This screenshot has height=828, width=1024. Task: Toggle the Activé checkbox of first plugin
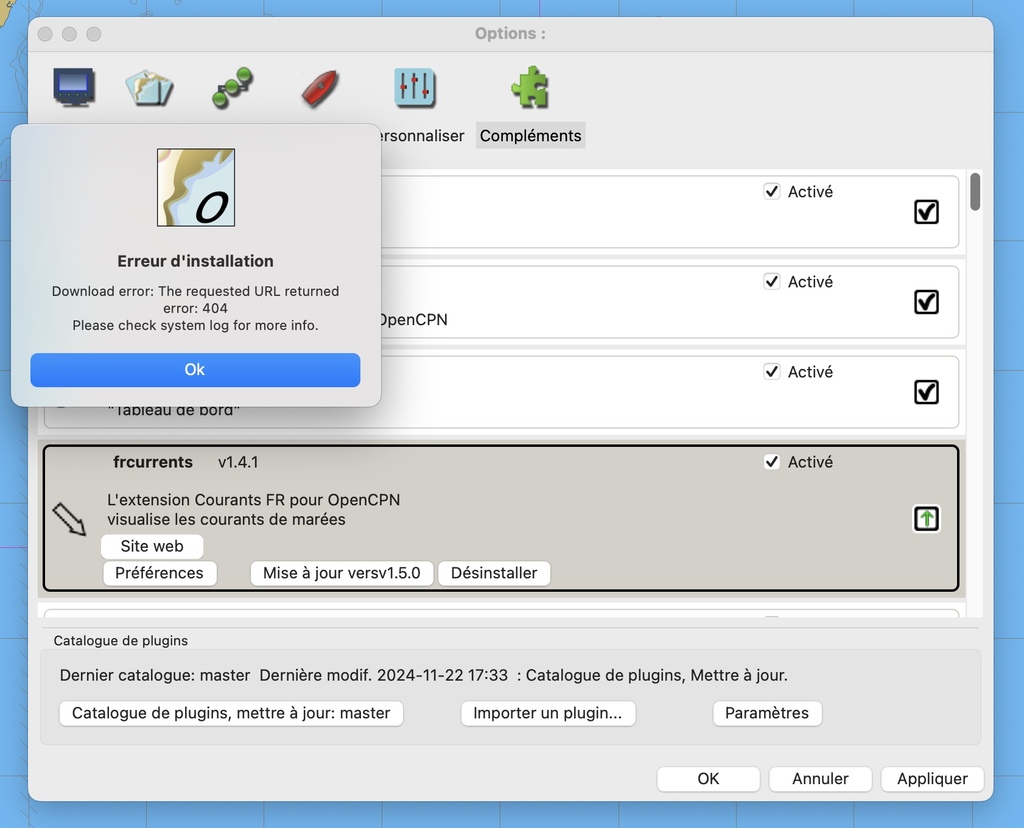pyautogui.click(x=771, y=191)
